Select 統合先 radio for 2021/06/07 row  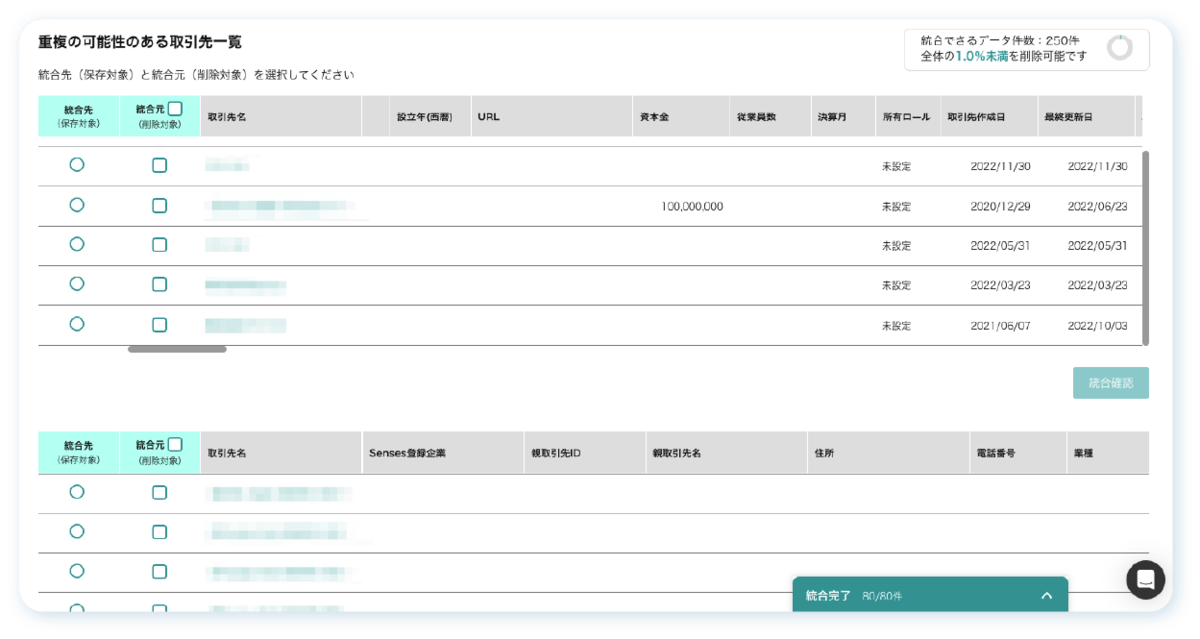pyautogui.click(x=77, y=324)
